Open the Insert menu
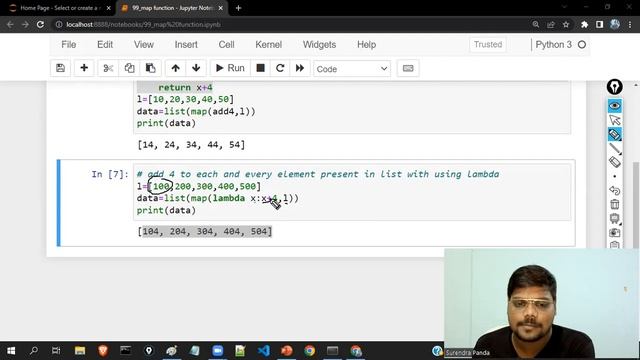640x360 pixels. click(x=186, y=44)
